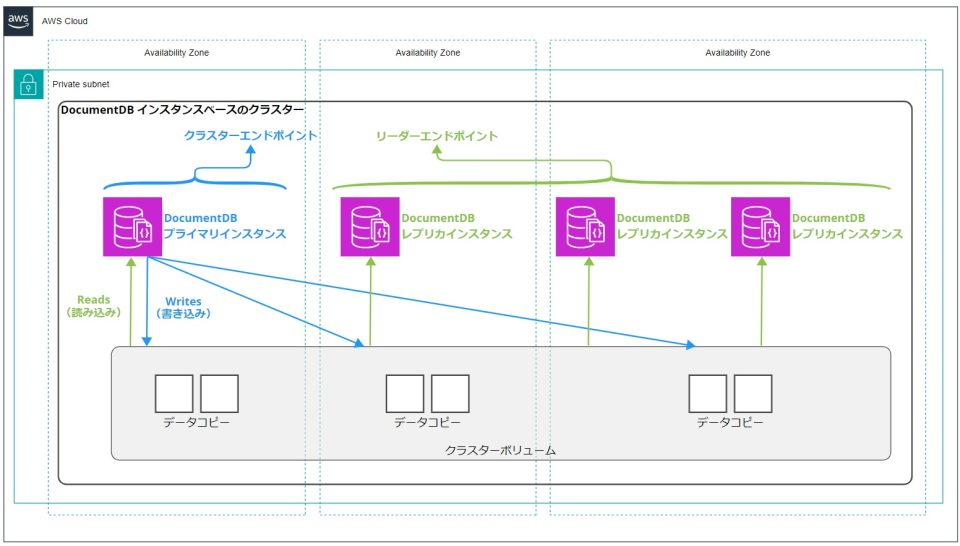Click the Private subnet lock icon
Image resolution: width=960 pixels, height=546 pixels.
(x=29, y=84)
